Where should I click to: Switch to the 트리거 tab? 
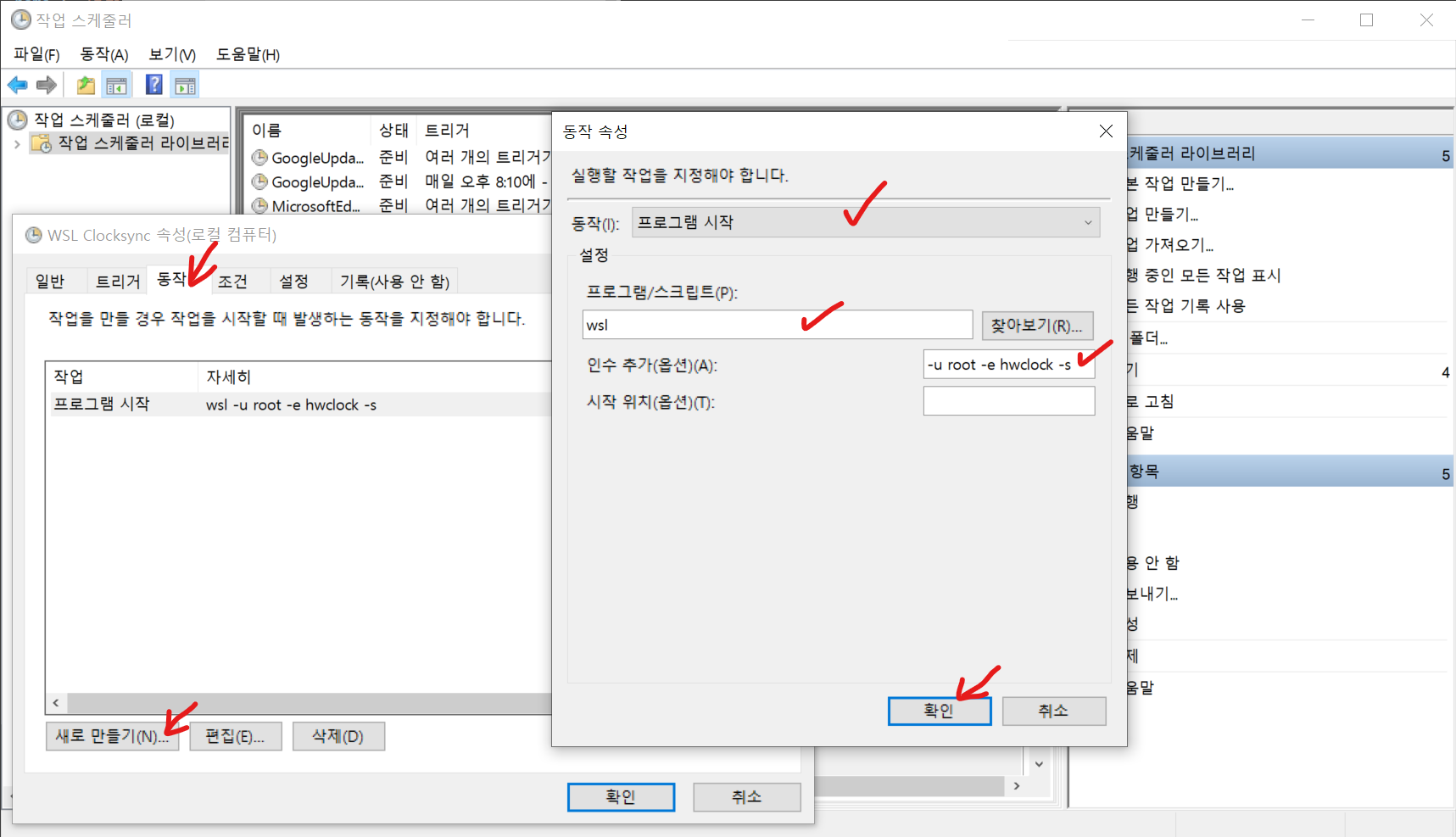pyautogui.click(x=118, y=282)
